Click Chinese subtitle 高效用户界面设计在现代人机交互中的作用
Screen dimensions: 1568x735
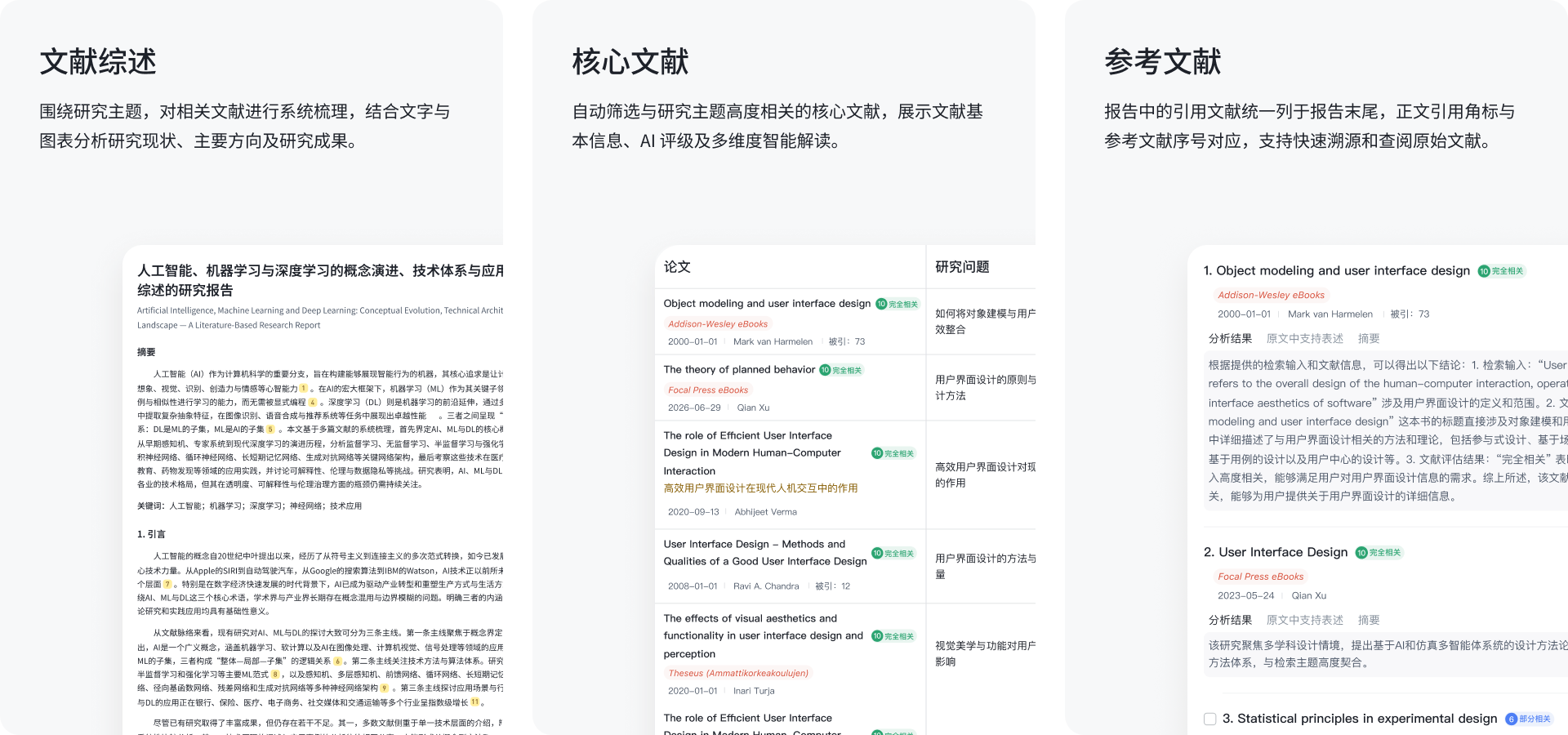760,488
